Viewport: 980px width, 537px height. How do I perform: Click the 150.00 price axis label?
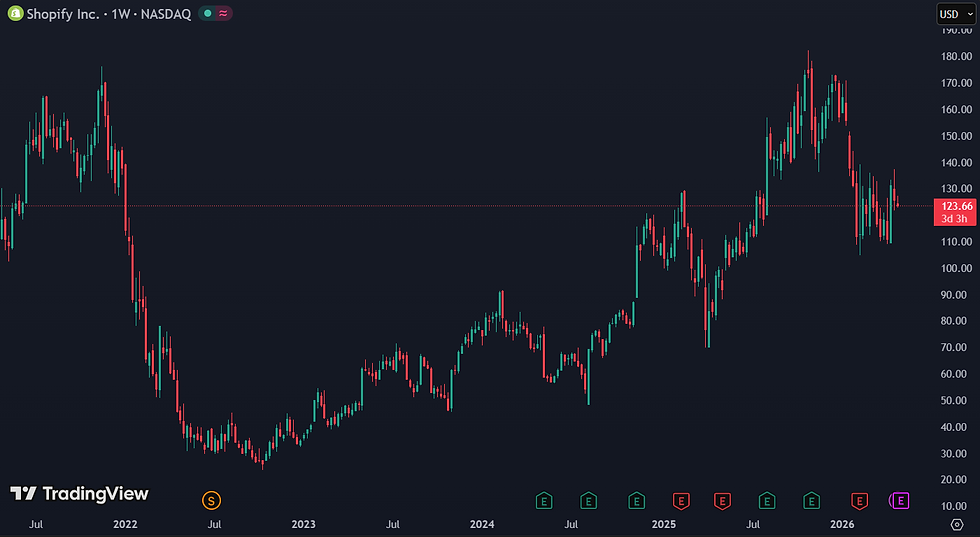(x=956, y=136)
